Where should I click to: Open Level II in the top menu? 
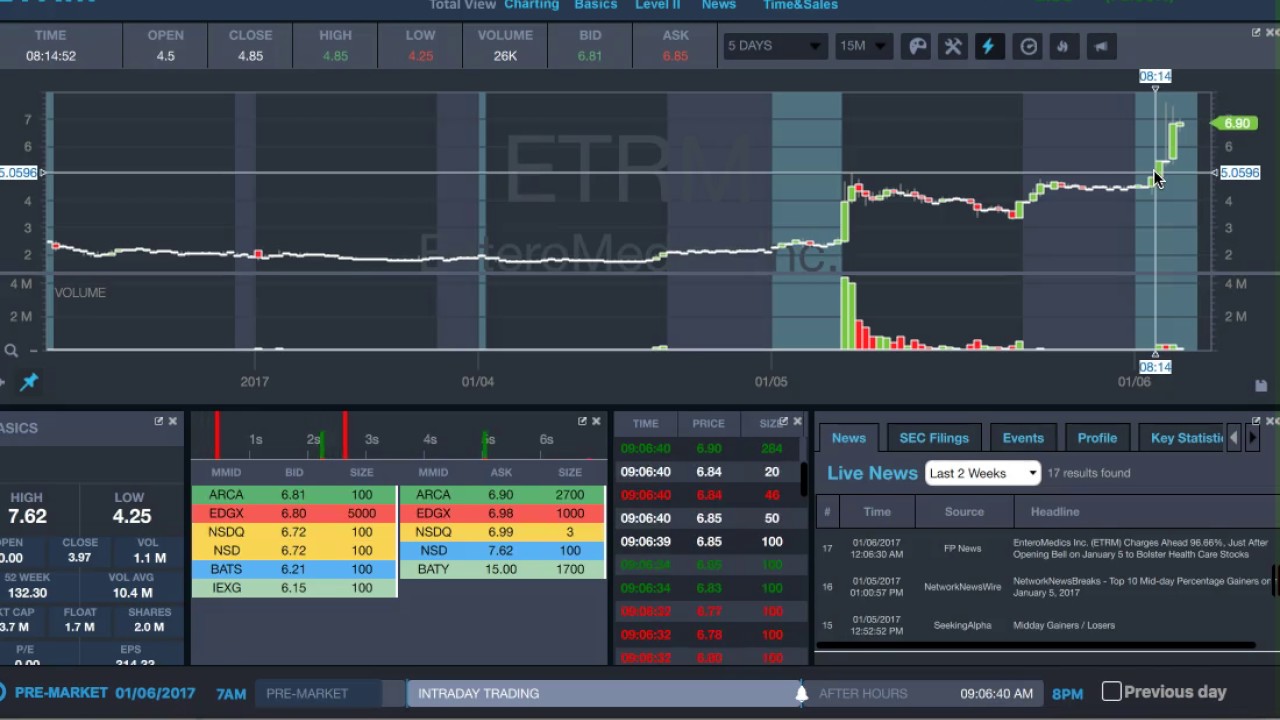(657, 5)
